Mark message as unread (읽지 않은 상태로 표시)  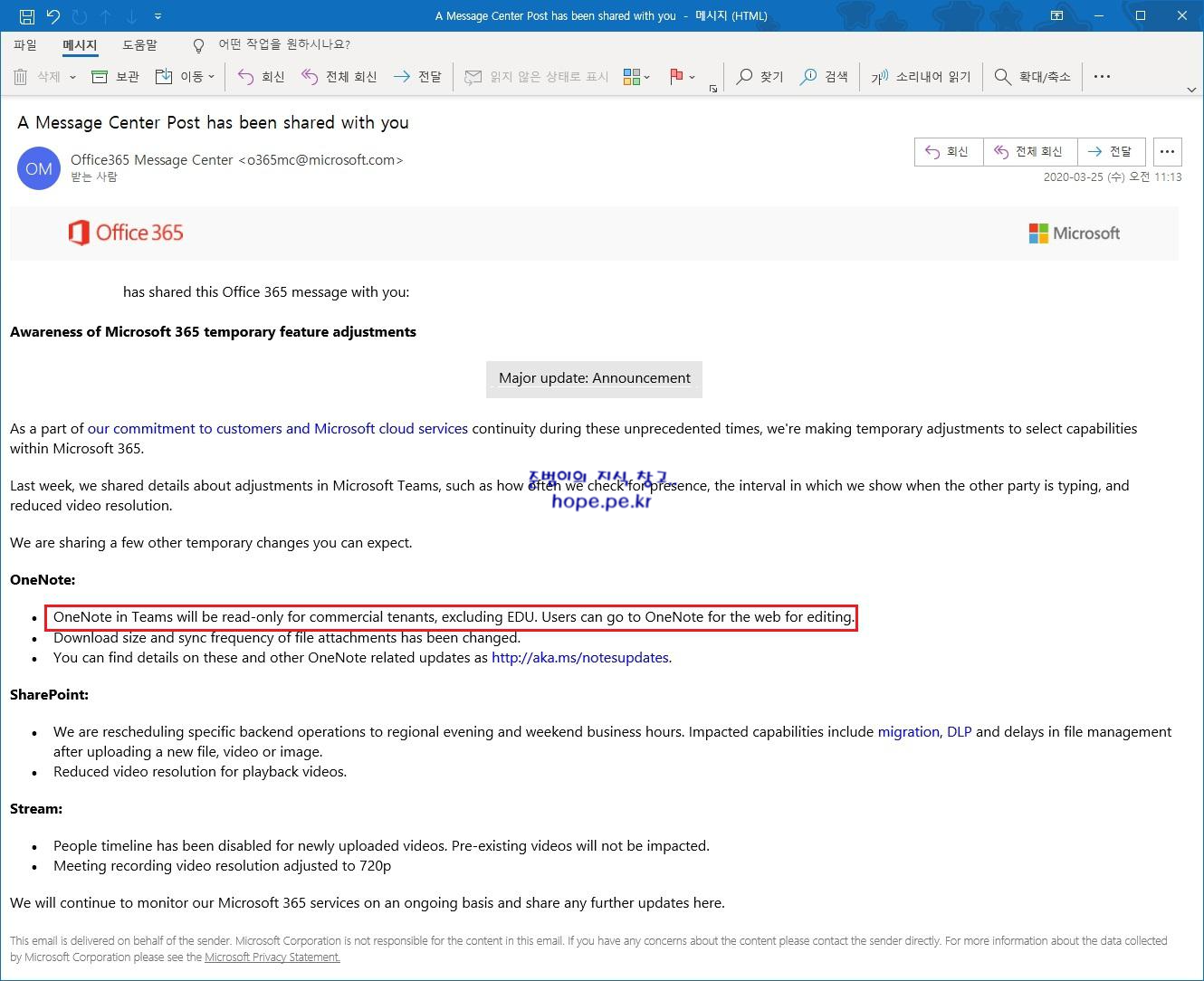click(x=536, y=77)
